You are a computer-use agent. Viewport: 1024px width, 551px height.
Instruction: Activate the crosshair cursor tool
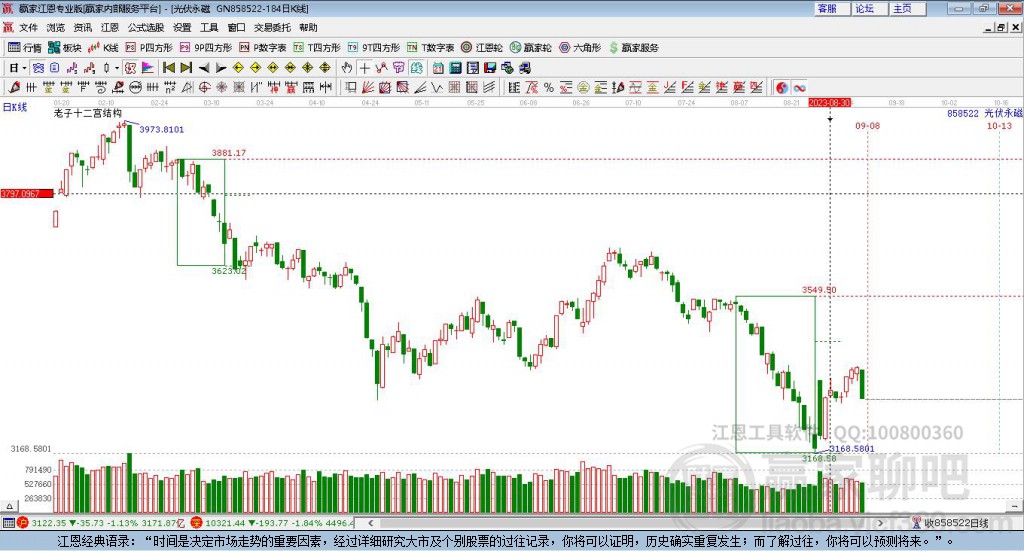click(364, 68)
